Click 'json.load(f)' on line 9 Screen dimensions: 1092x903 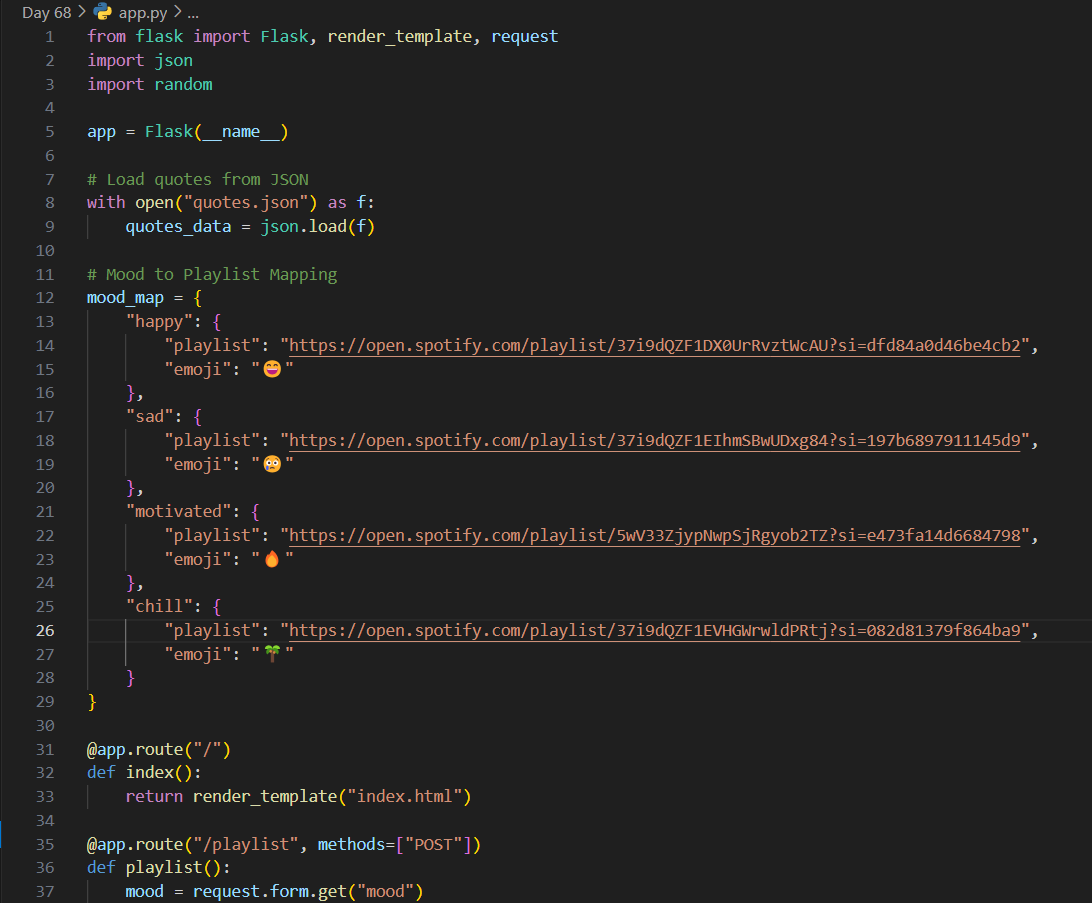pyautogui.click(x=318, y=227)
